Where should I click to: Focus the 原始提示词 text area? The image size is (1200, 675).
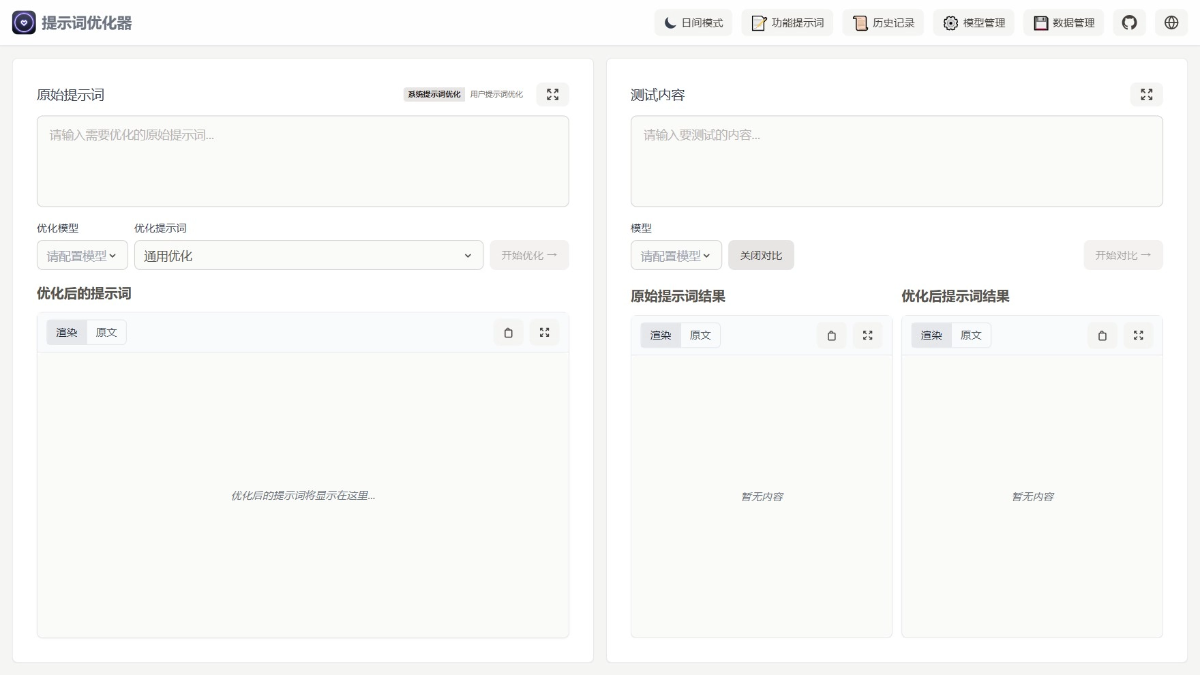pyautogui.click(x=303, y=161)
